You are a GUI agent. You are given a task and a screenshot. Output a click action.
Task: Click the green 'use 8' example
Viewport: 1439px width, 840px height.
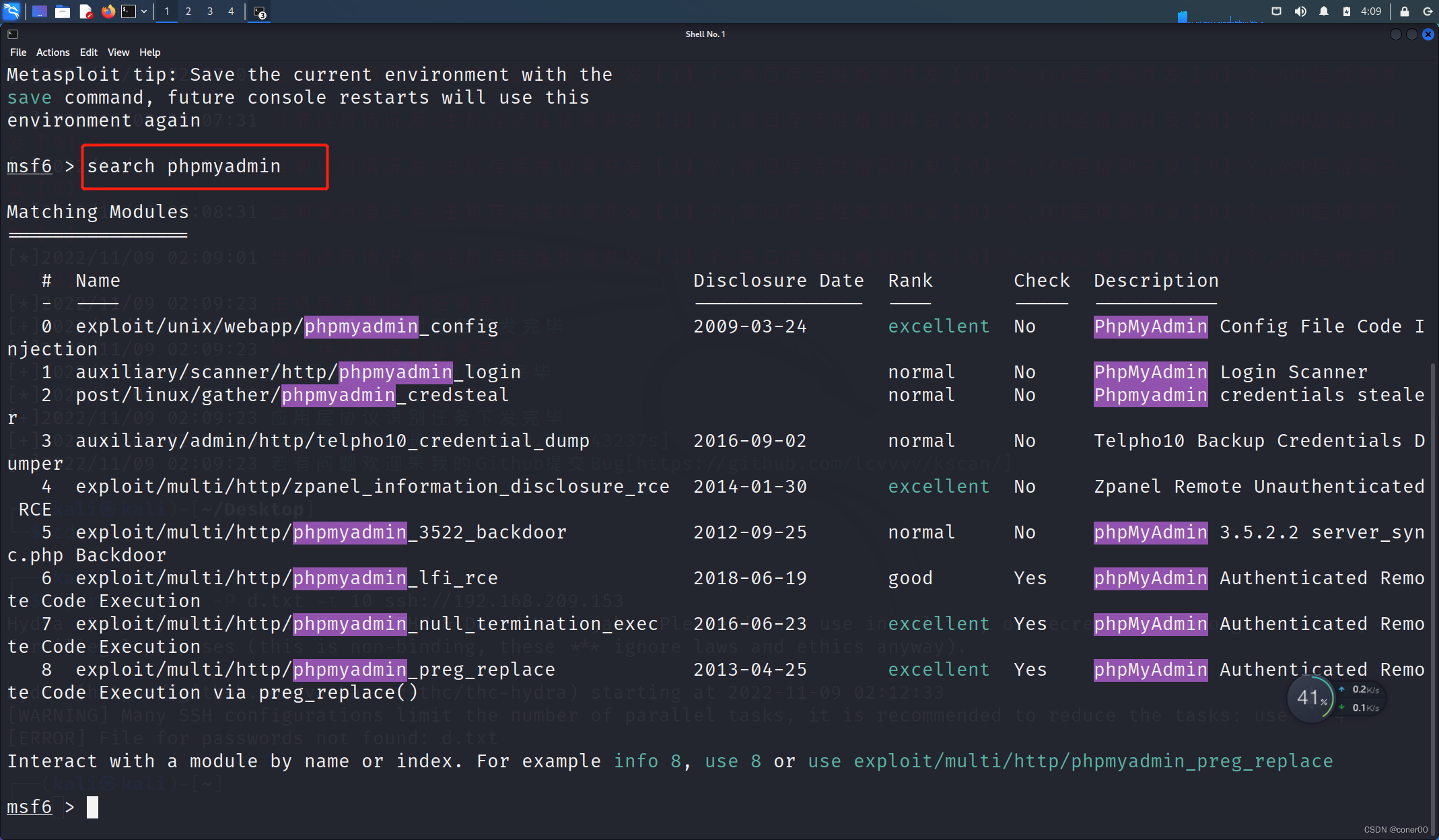tap(733, 761)
